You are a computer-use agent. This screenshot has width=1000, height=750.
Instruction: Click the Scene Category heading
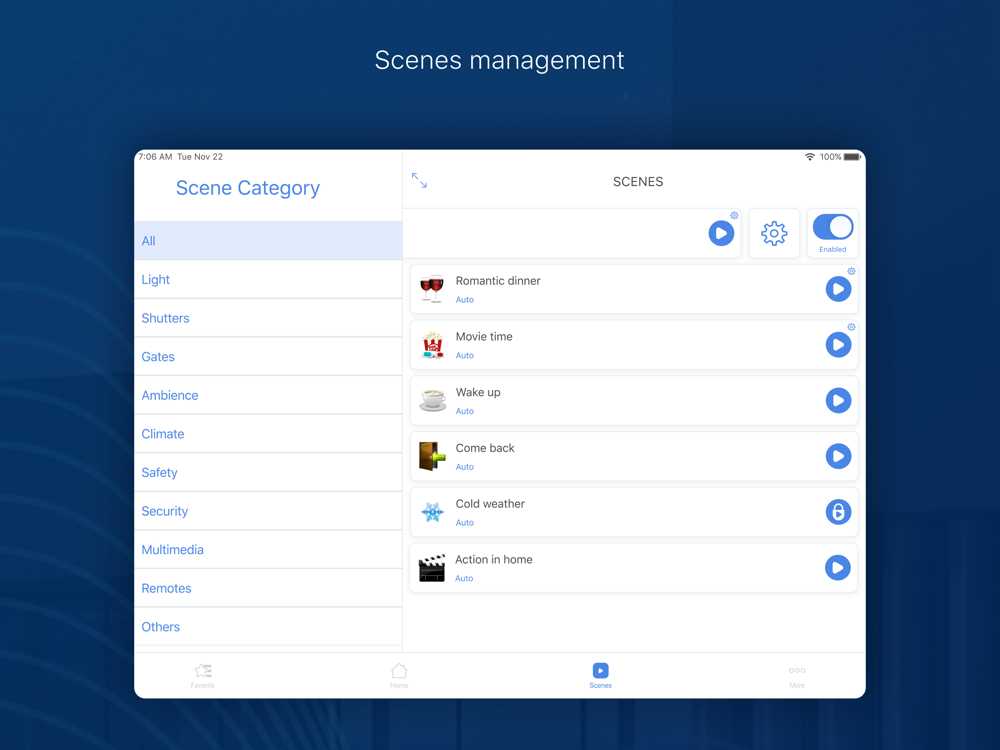[247, 188]
